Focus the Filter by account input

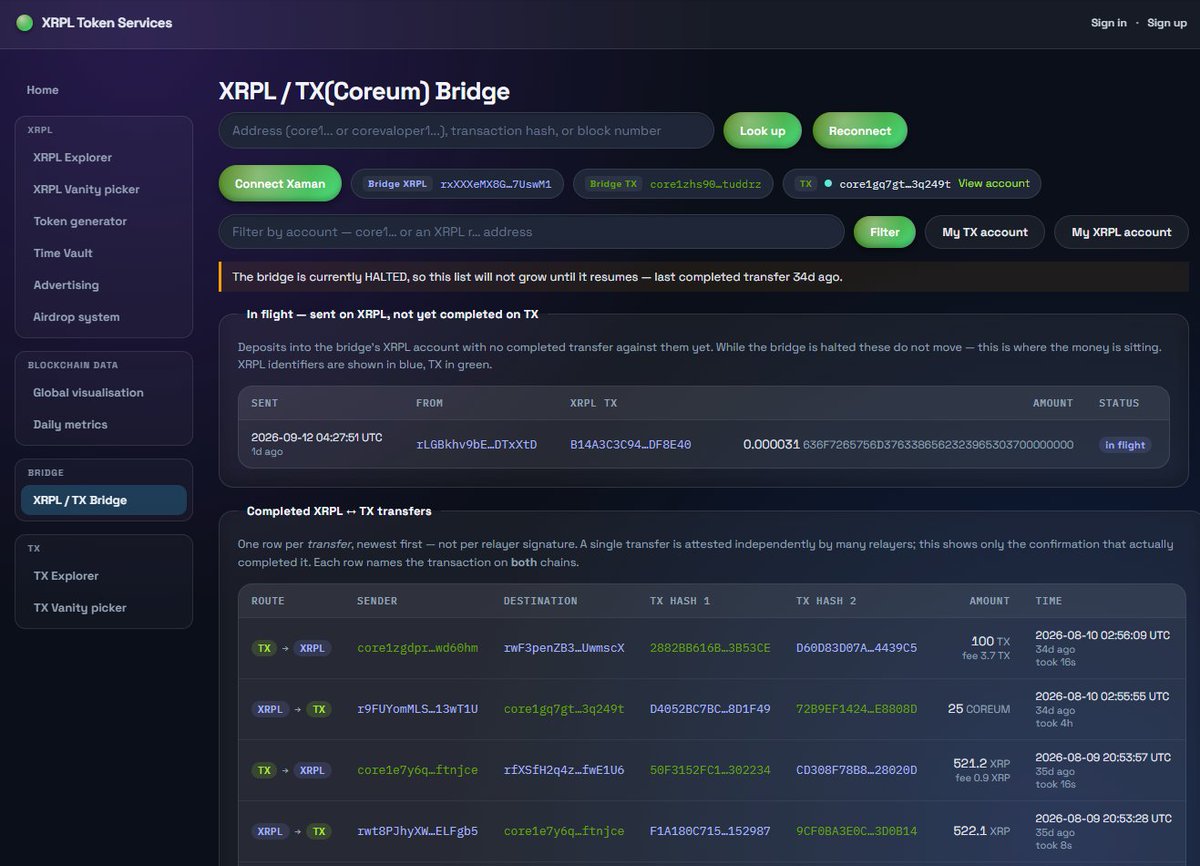tap(531, 232)
